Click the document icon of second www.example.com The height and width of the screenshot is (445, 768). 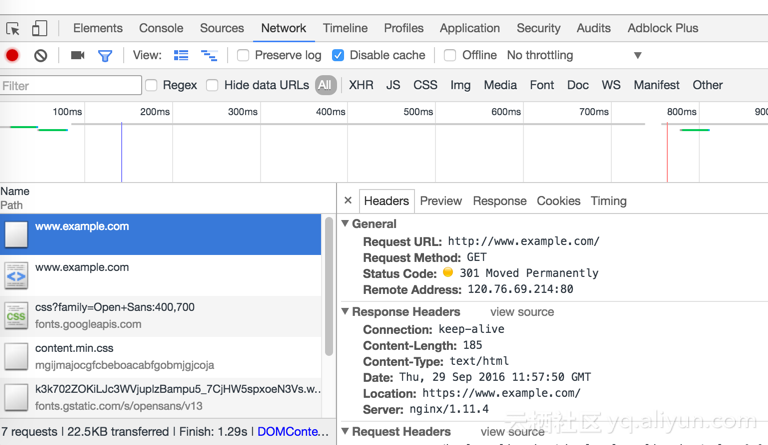click(x=16, y=276)
